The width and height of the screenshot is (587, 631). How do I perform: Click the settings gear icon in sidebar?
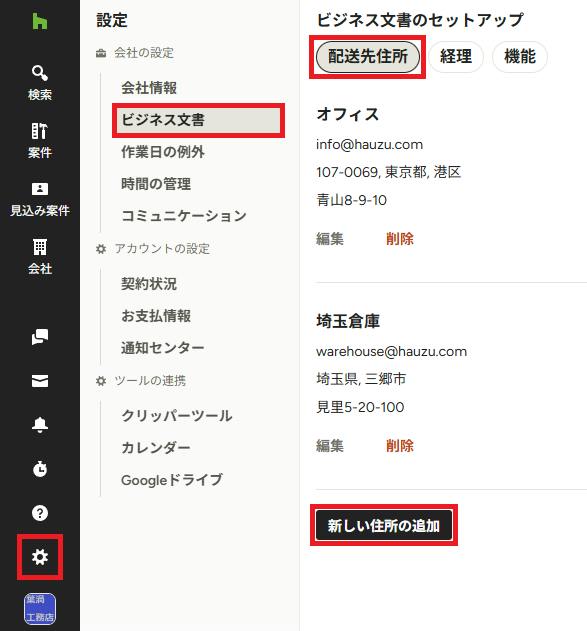[40, 557]
